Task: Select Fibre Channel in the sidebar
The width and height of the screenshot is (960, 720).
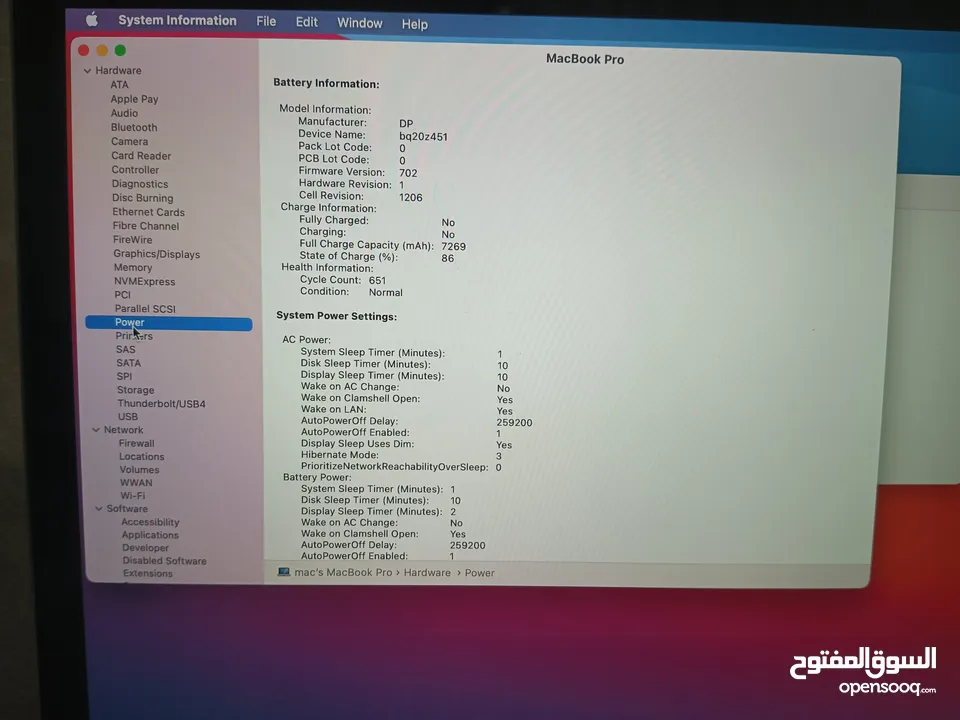Action: (x=146, y=226)
